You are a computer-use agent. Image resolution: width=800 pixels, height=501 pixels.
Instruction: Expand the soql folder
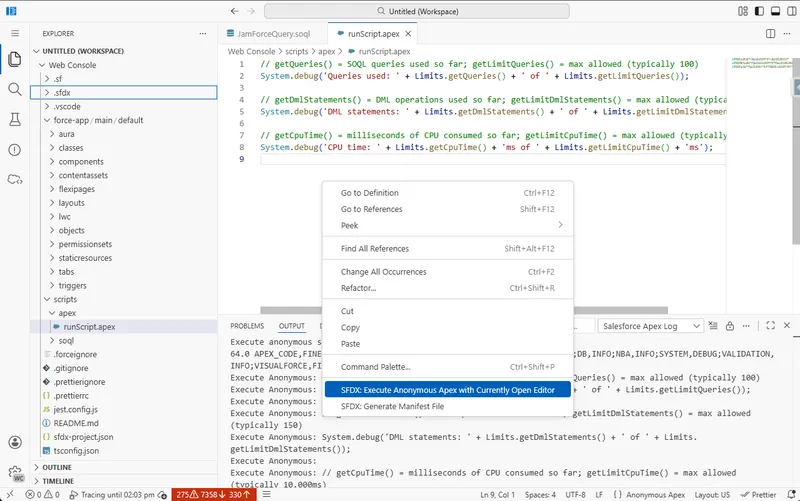pos(123,341)
